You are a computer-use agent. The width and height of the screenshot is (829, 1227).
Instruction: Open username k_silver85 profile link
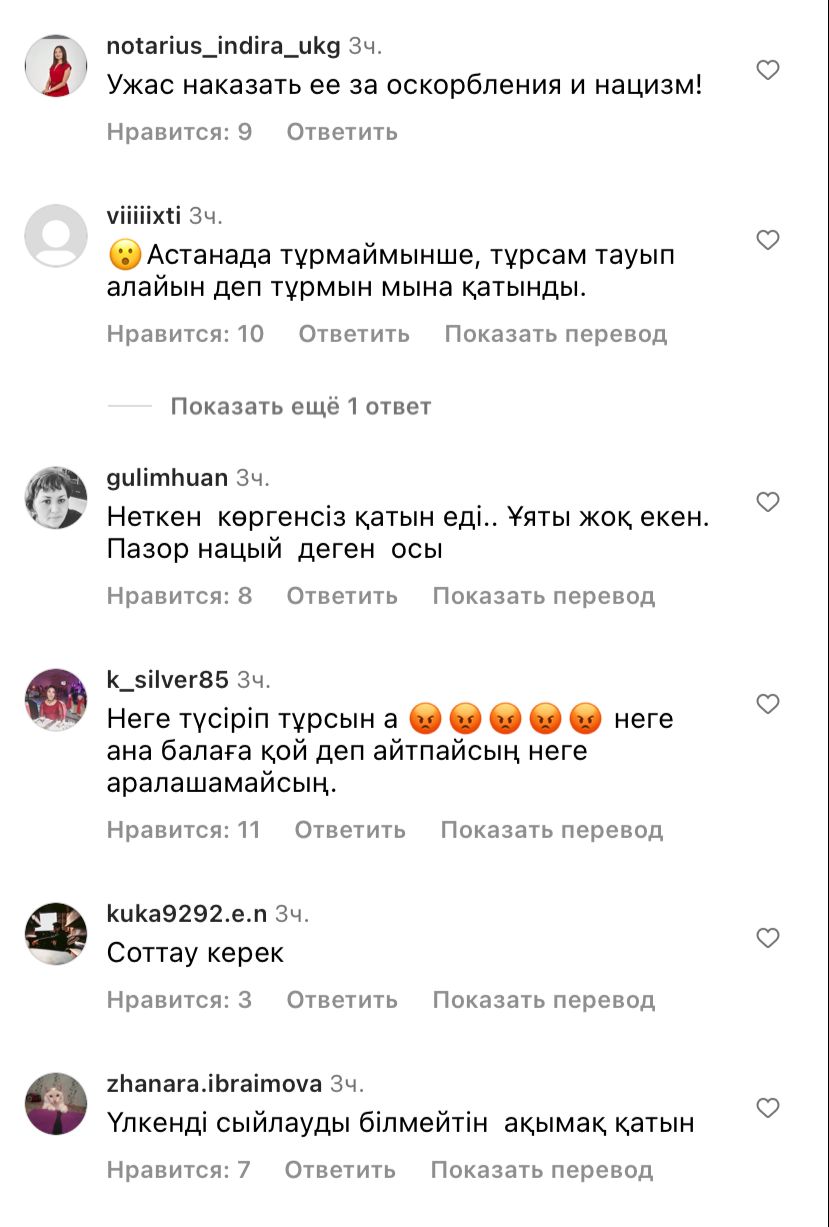(168, 680)
